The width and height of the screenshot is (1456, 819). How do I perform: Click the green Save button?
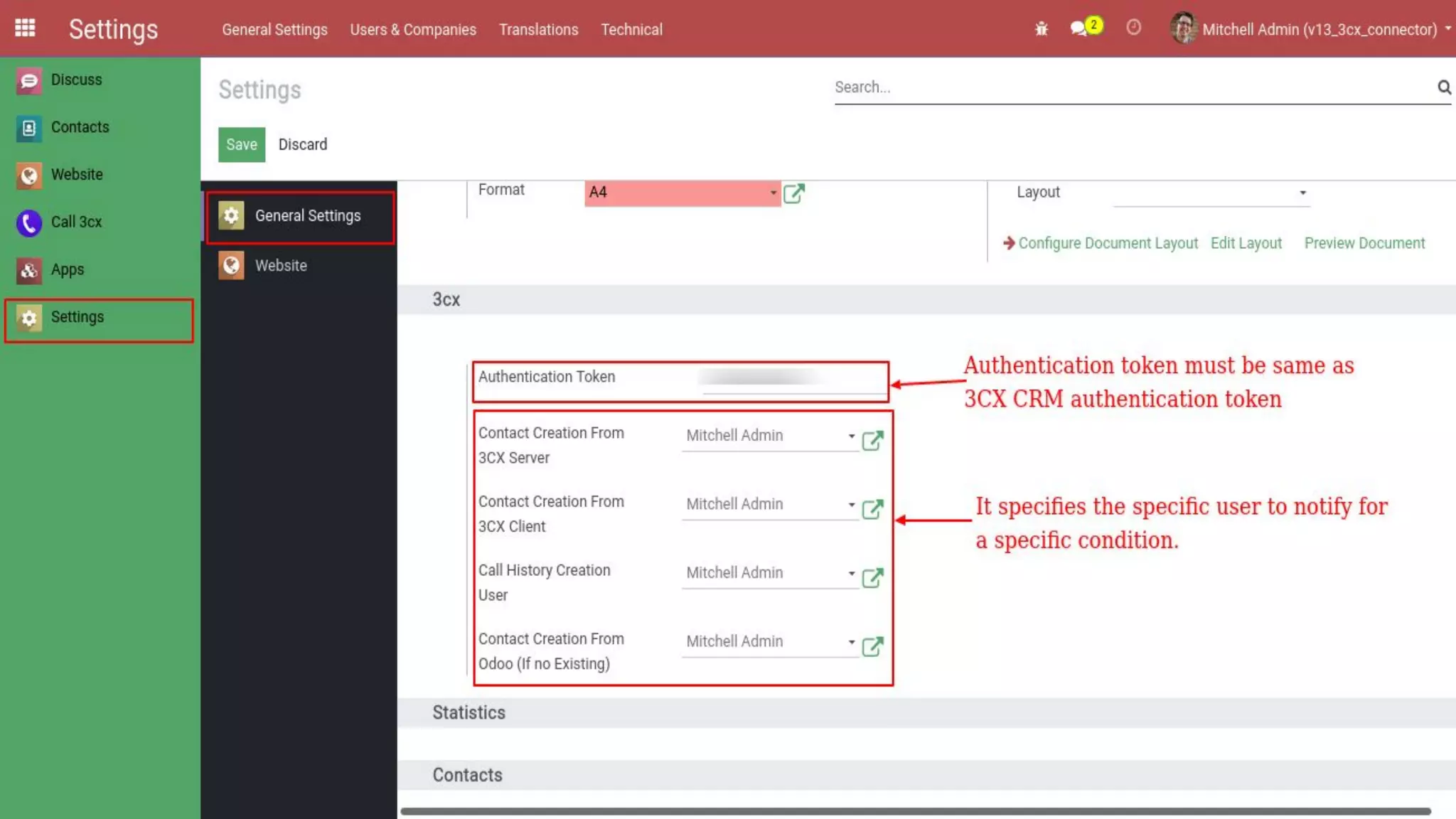click(242, 144)
